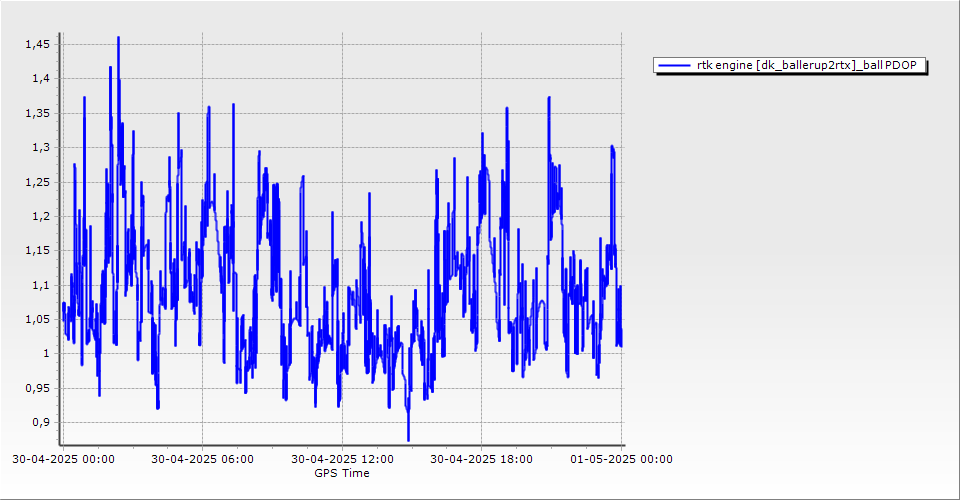Image resolution: width=960 pixels, height=500 pixels.
Task: Click the 30-04-2025 00:00 time axis label
Action: [x=63, y=459]
